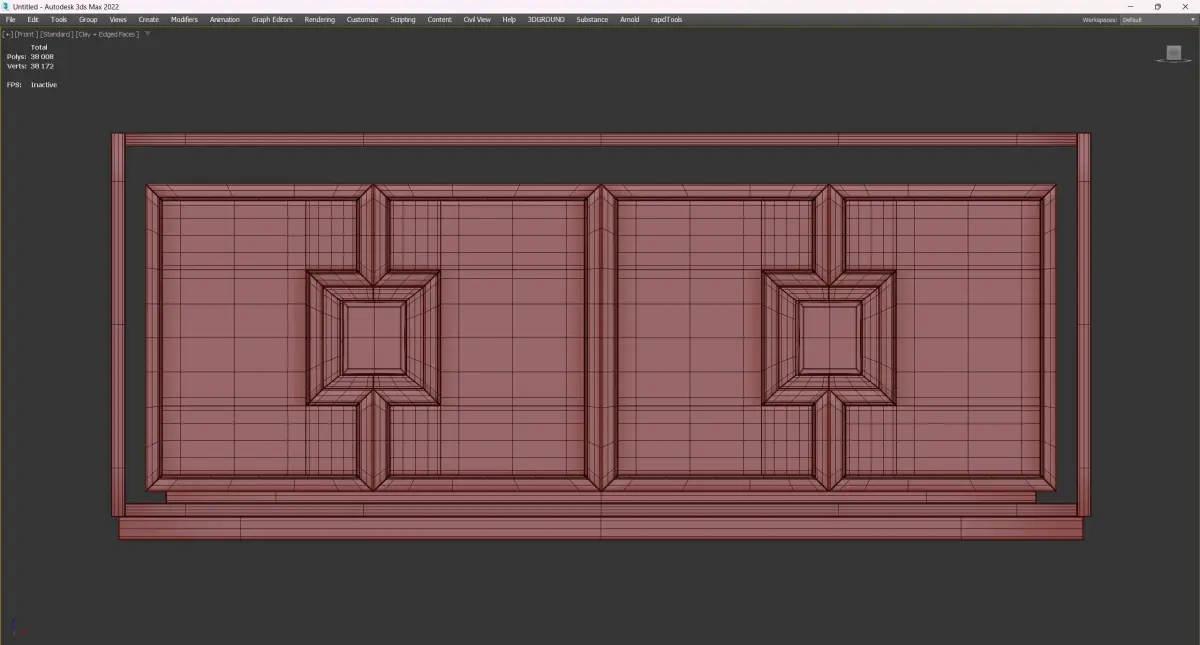Image resolution: width=1200 pixels, height=645 pixels.
Task: Open the Animation menu
Action: pos(225,19)
